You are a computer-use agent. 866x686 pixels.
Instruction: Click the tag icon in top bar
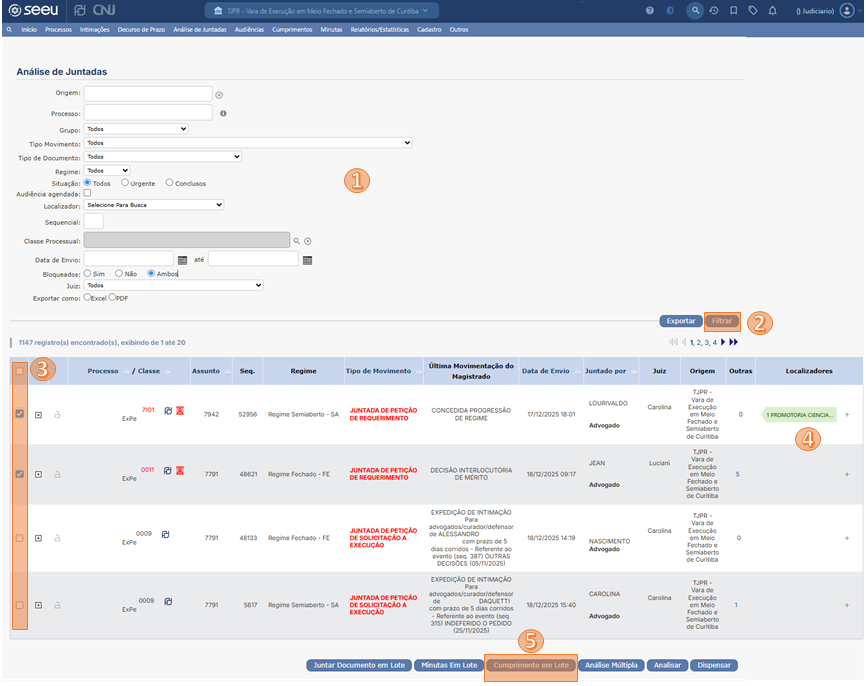point(752,10)
